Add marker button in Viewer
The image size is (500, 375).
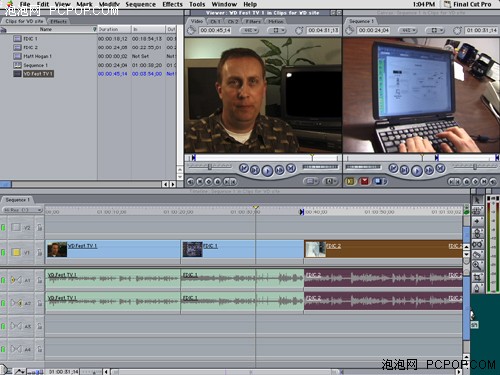click(x=217, y=181)
